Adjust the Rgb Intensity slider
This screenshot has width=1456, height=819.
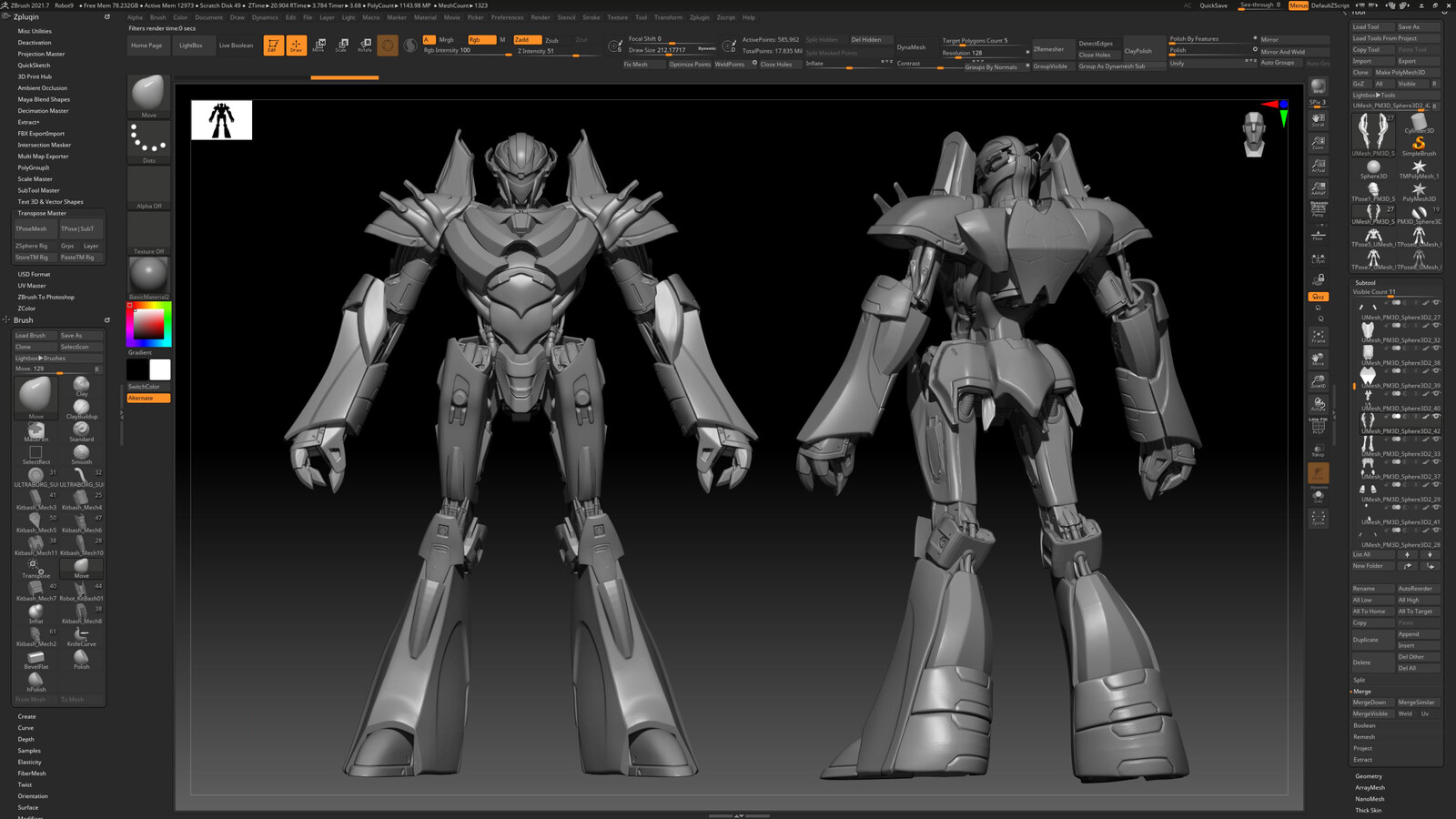[x=467, y=51]
